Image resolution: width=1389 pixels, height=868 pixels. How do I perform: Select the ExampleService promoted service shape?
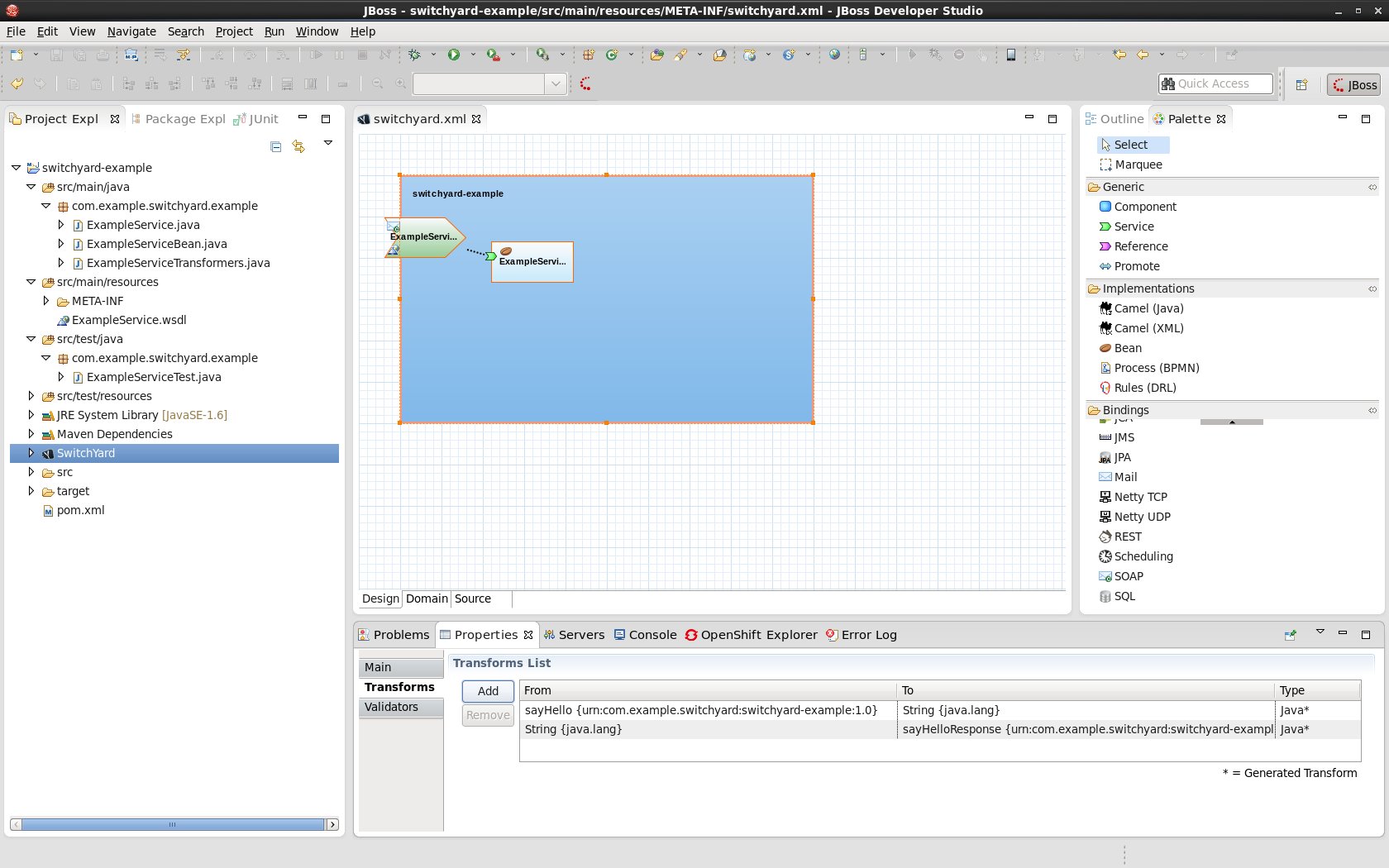(423, 237)
